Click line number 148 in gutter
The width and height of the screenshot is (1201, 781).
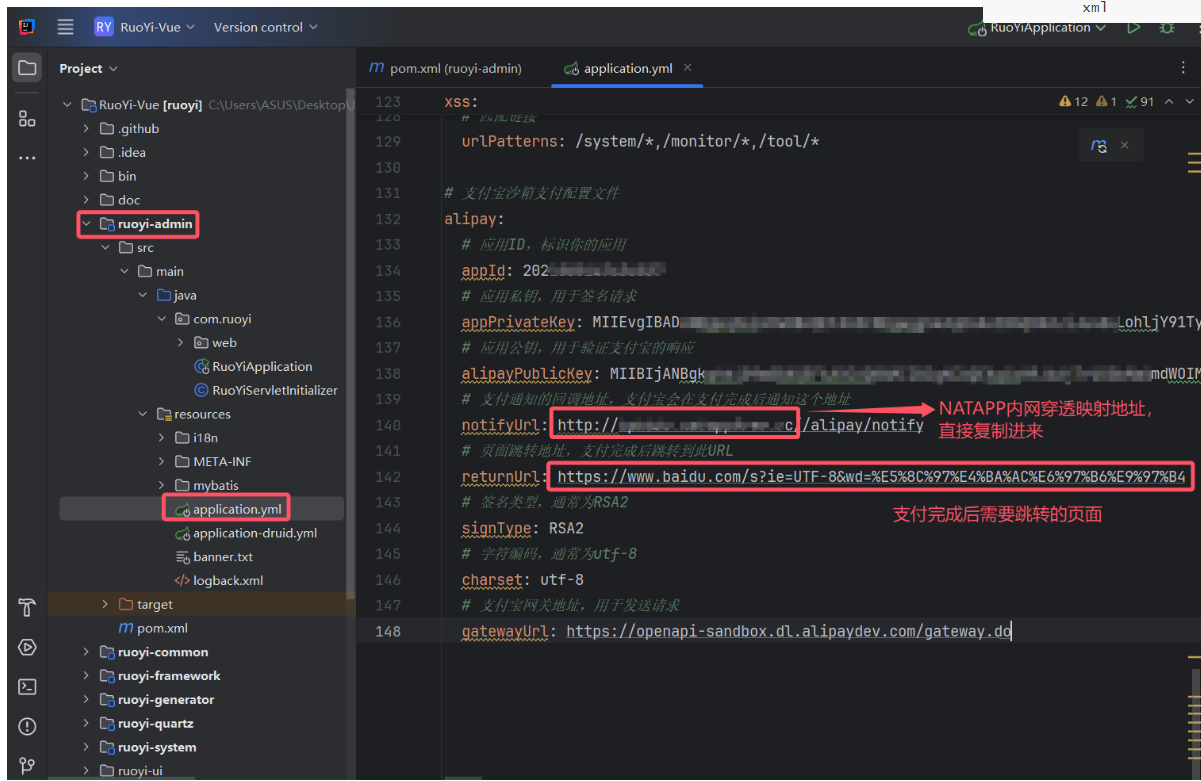[x=387, y=631]
